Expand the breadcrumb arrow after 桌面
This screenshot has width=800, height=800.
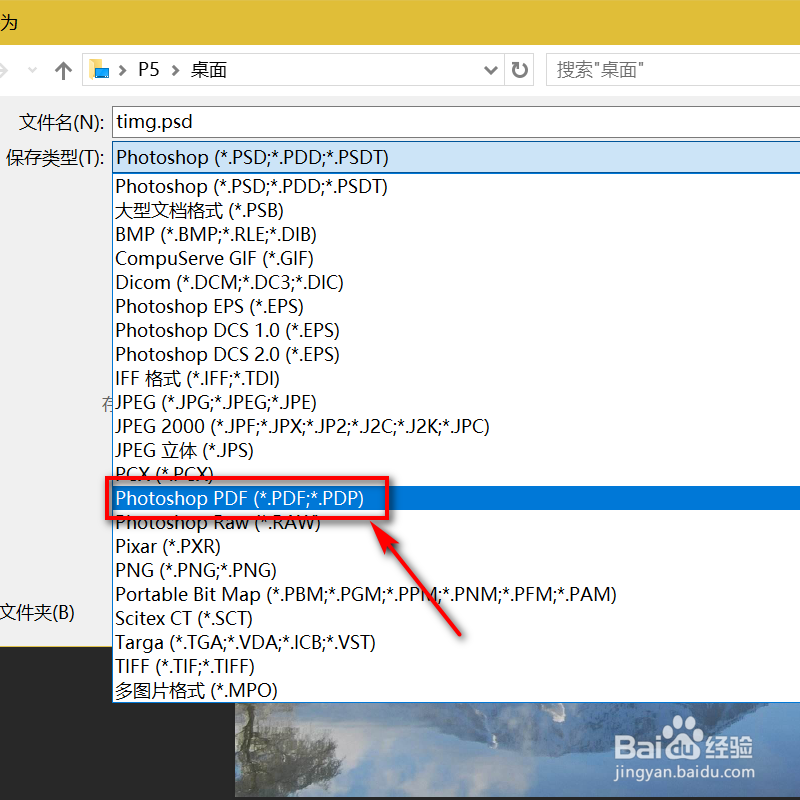tap(240, 70)
